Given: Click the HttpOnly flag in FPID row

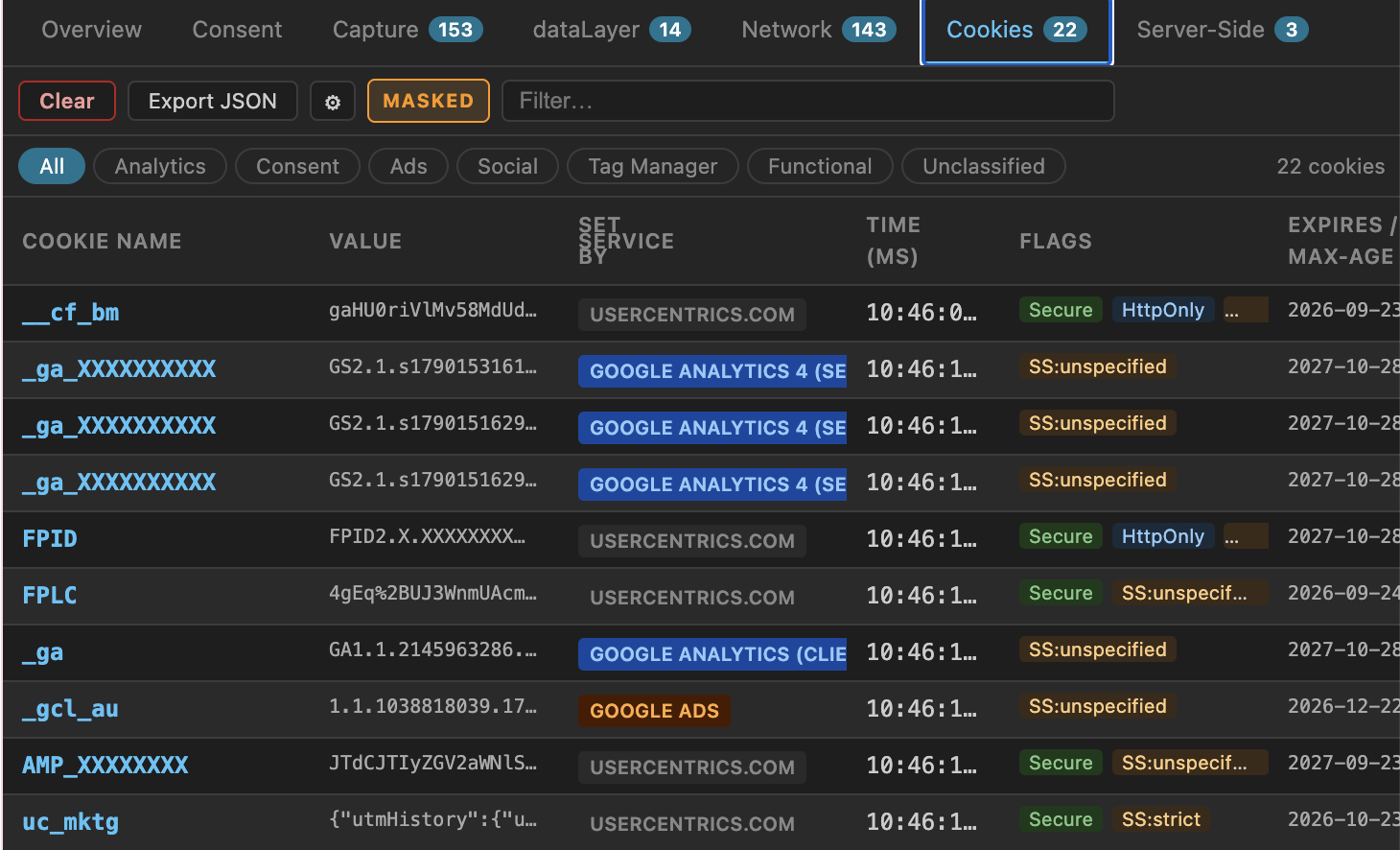Looking at the screenshot, I should (1163, 536).
